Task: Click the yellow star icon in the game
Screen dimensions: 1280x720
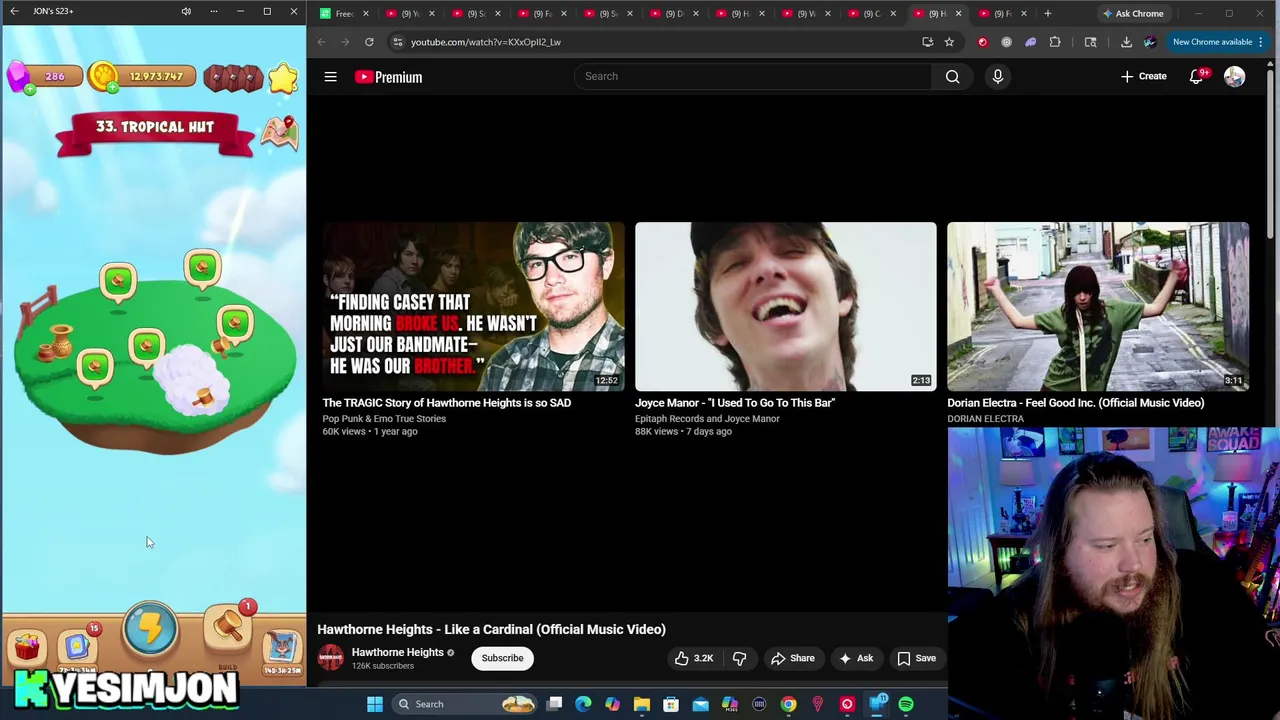Action: tap(283, 78)
